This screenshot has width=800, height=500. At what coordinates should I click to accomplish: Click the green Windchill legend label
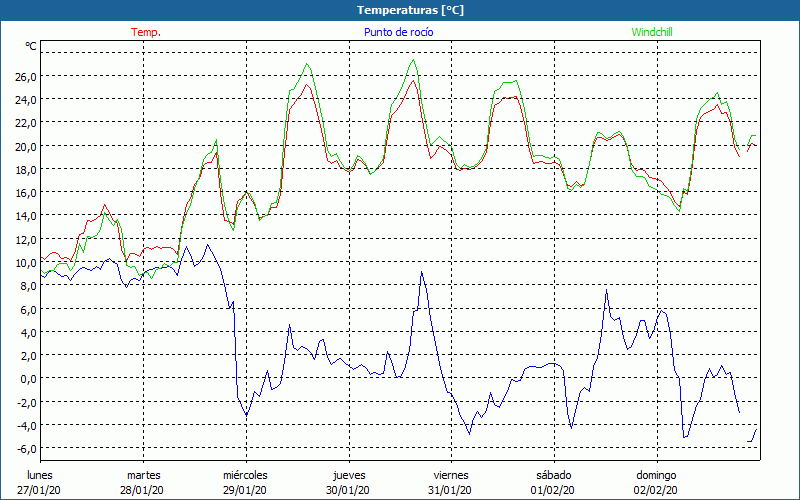(x=652, y=32)
